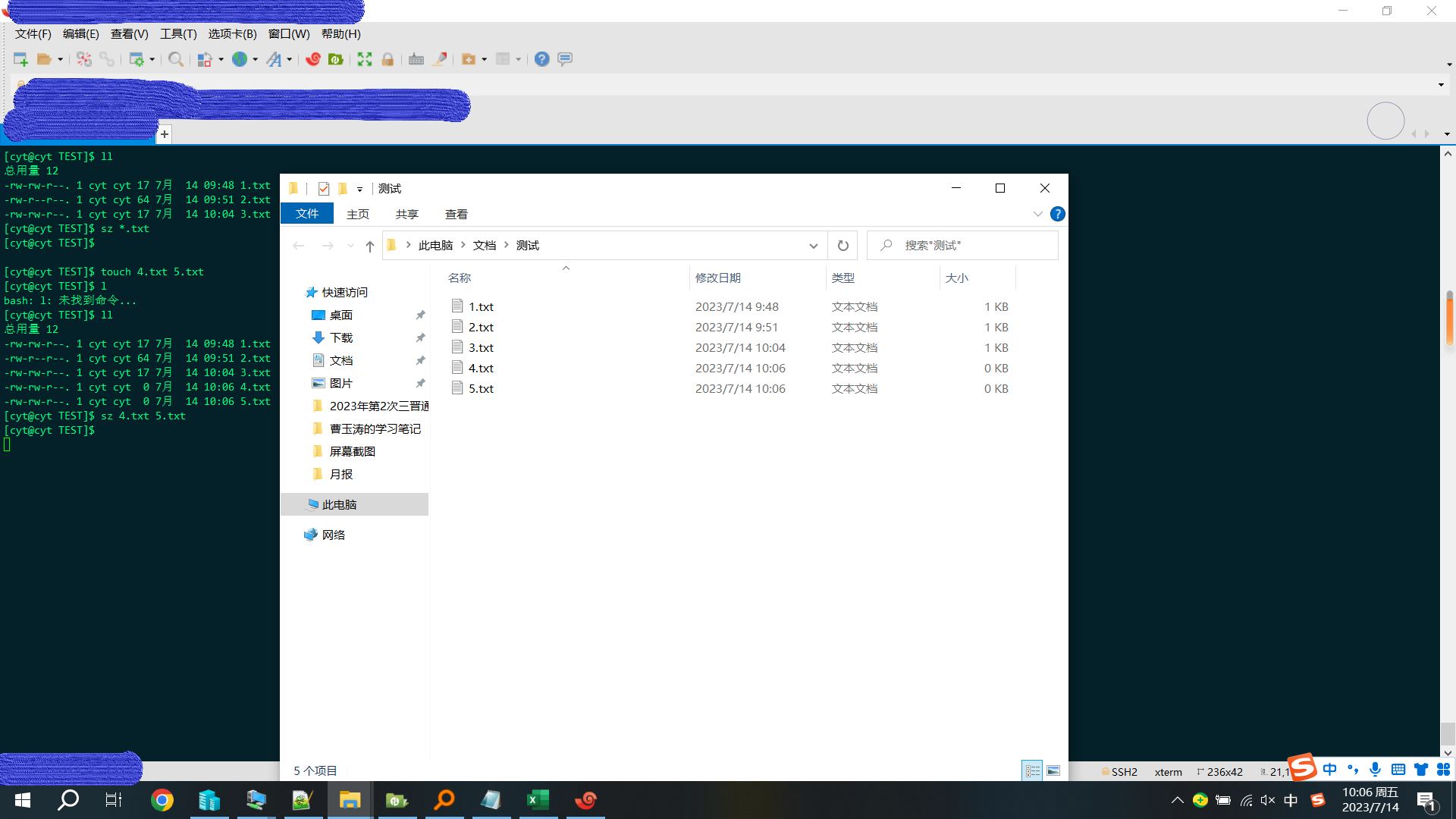Open session Properties gear icon
The image size is (1456, 819).
[136, 59]
